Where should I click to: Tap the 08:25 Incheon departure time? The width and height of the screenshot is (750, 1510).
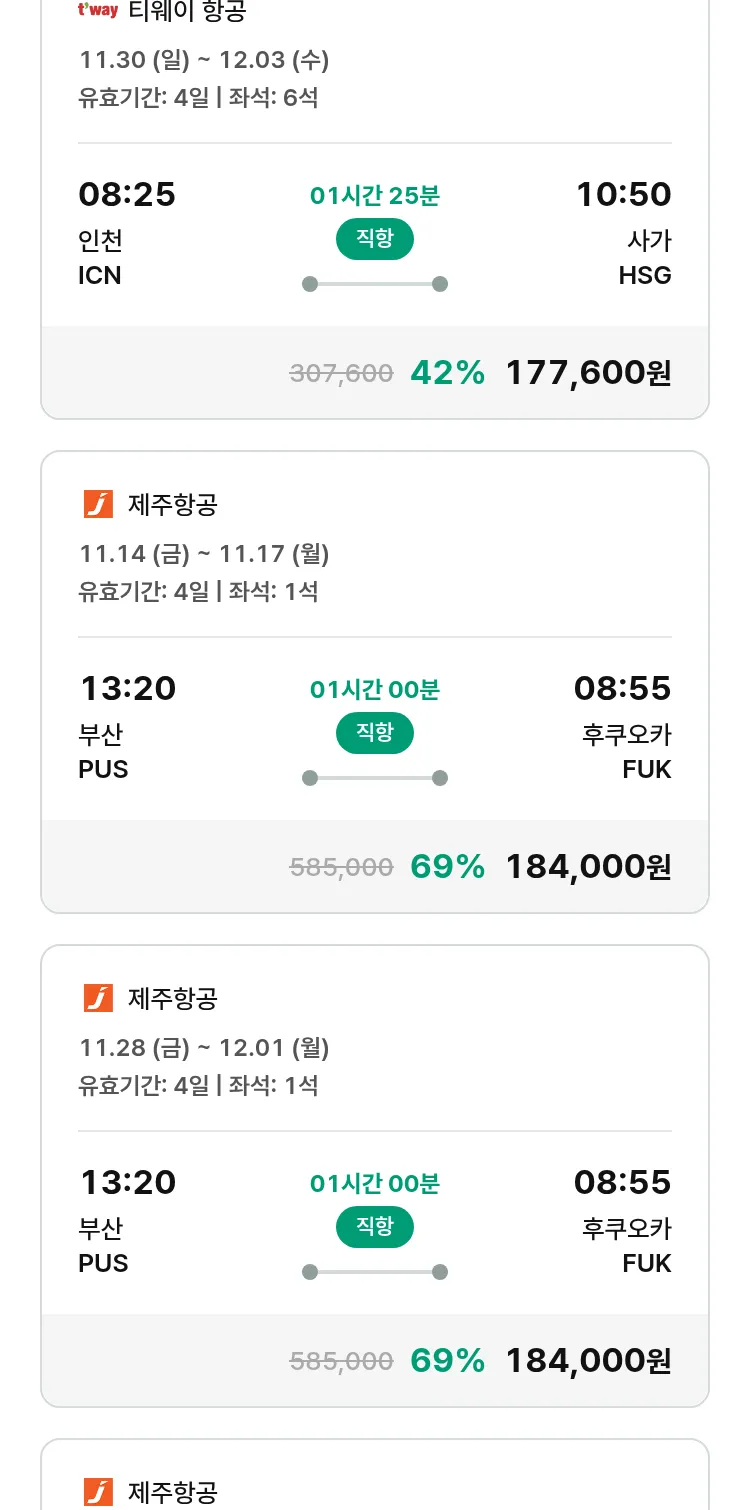tap(127, 194)
